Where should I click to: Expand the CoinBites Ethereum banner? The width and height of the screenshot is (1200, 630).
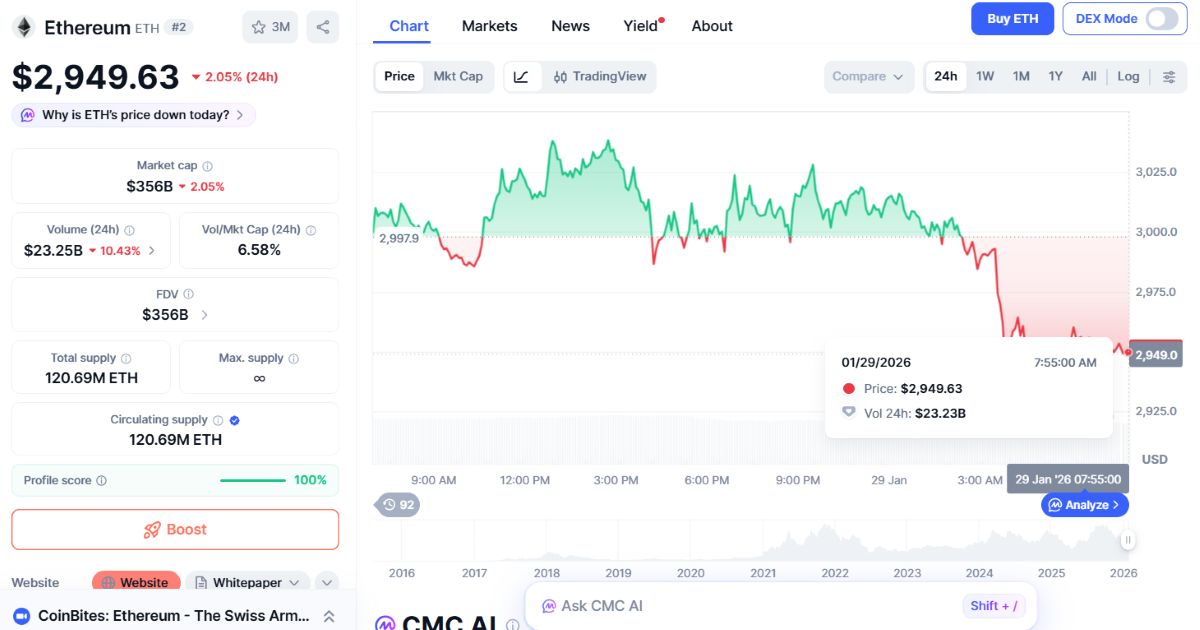click(328, 616)
